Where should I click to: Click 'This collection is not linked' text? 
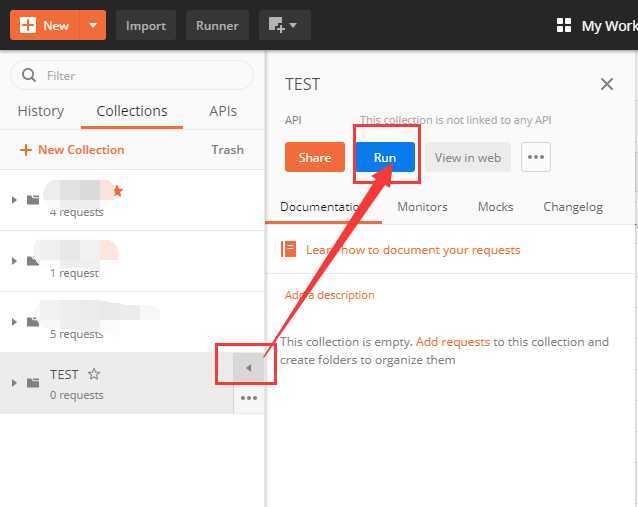[455, 120]
